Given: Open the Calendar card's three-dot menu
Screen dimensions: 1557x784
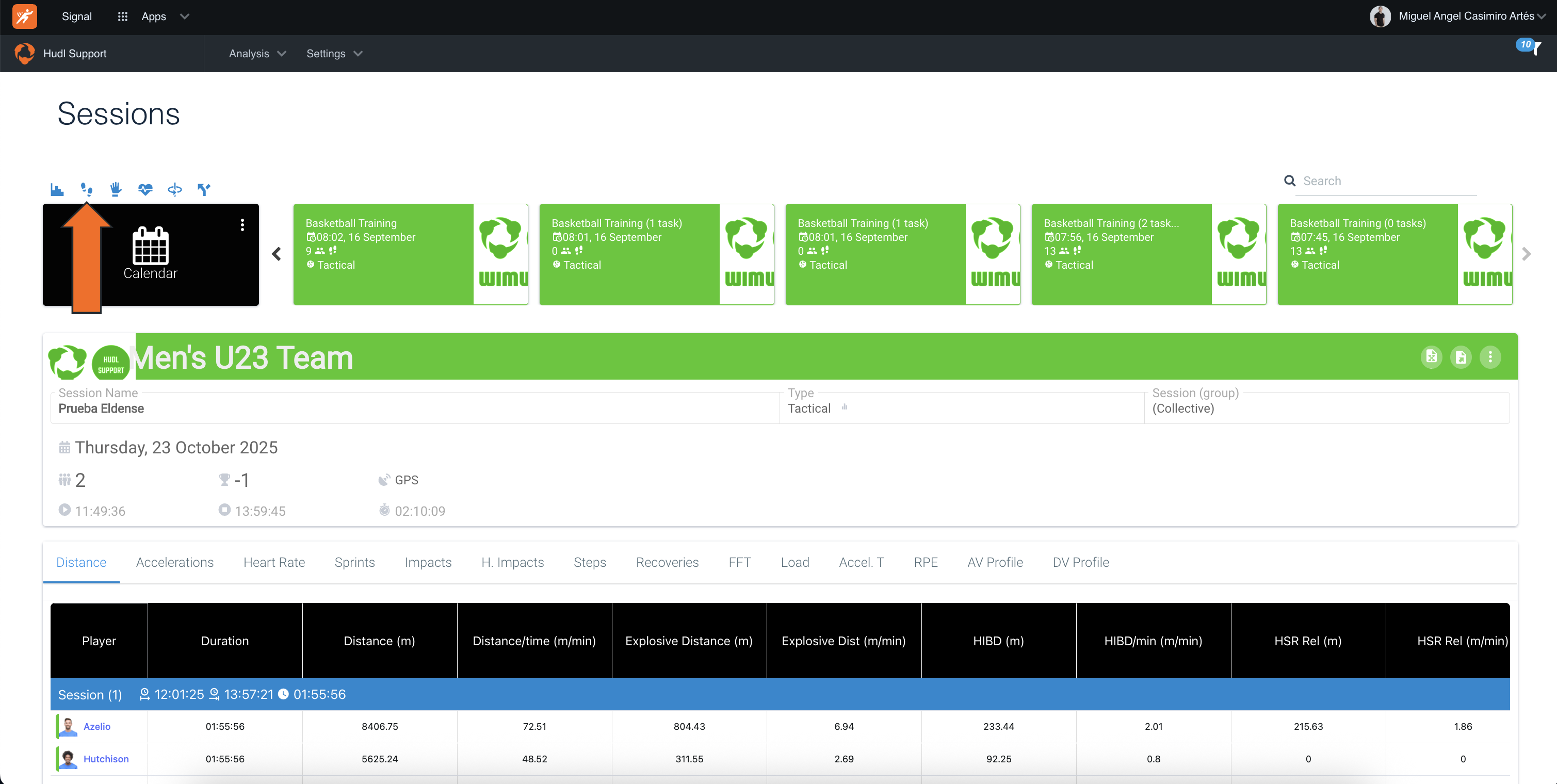Looking at the screenshot, I should 242,225.
